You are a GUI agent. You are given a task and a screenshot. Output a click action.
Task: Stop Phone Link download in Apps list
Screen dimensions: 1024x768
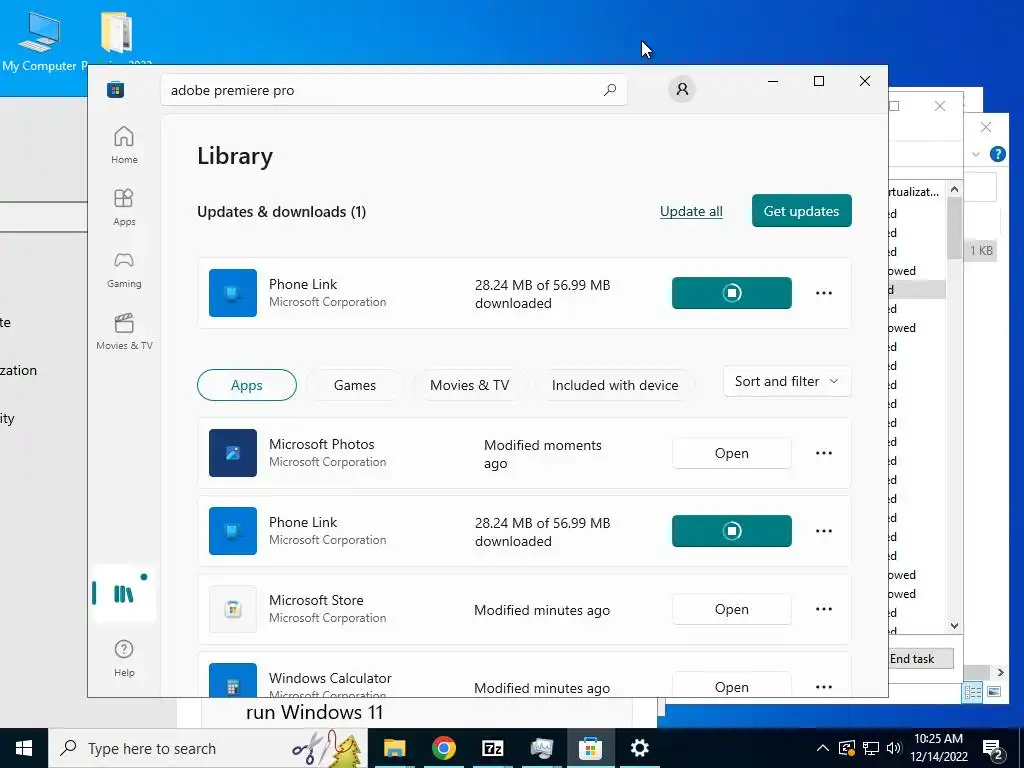(731, 531)
